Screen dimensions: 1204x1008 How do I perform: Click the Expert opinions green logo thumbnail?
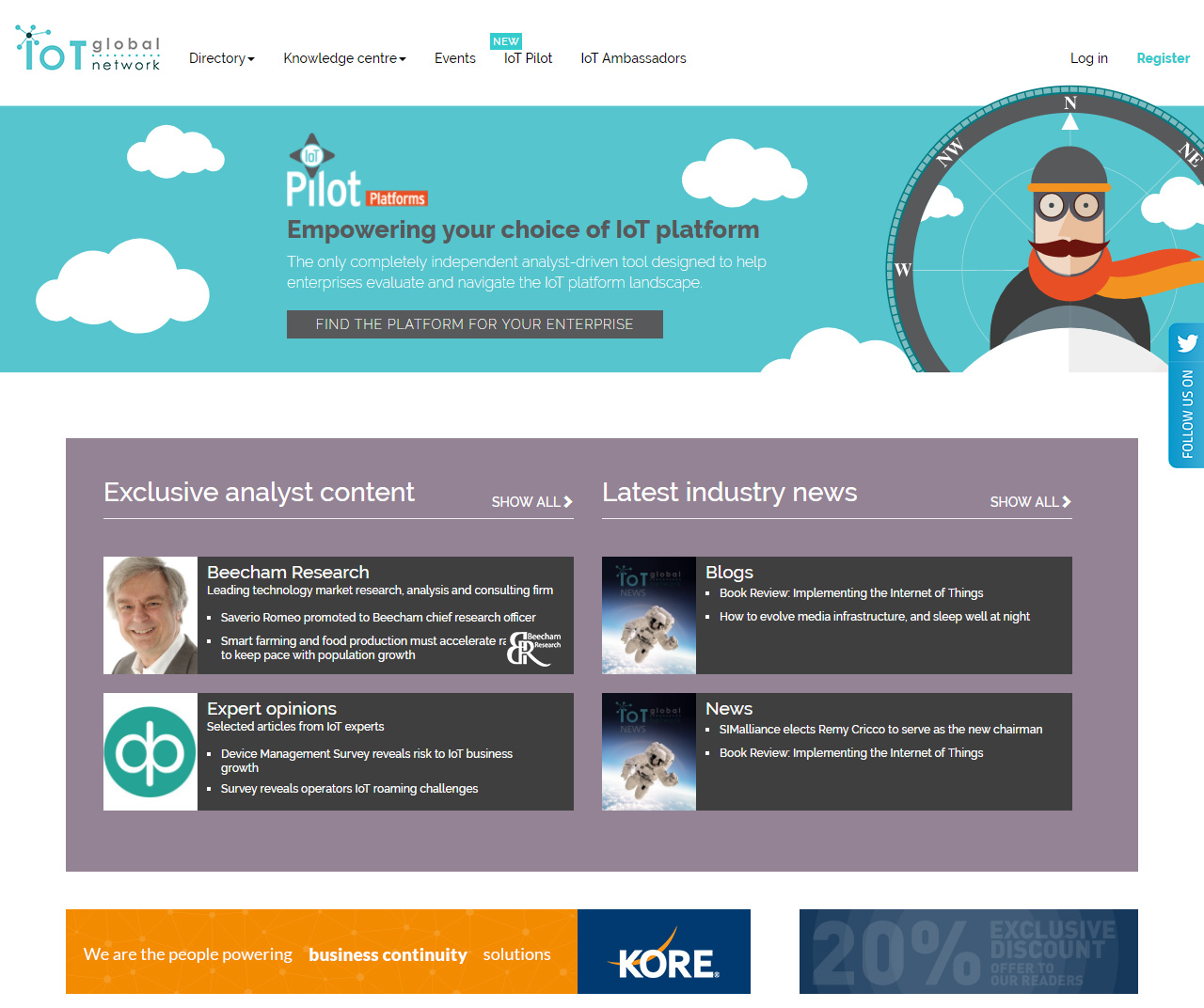(x=150, y=751)
